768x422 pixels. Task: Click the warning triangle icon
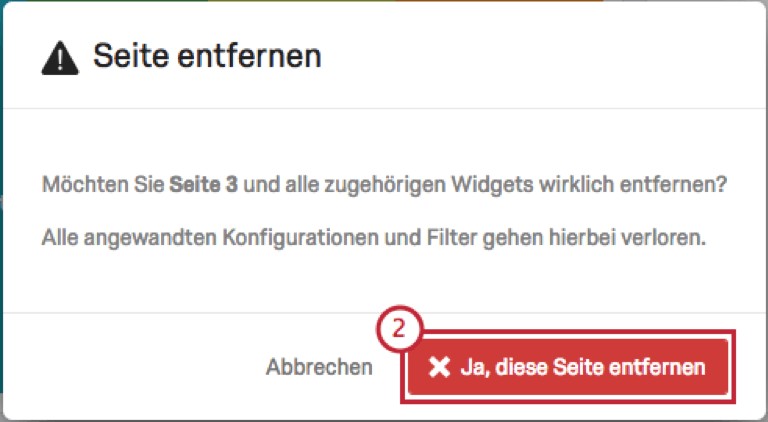[60, 58]
